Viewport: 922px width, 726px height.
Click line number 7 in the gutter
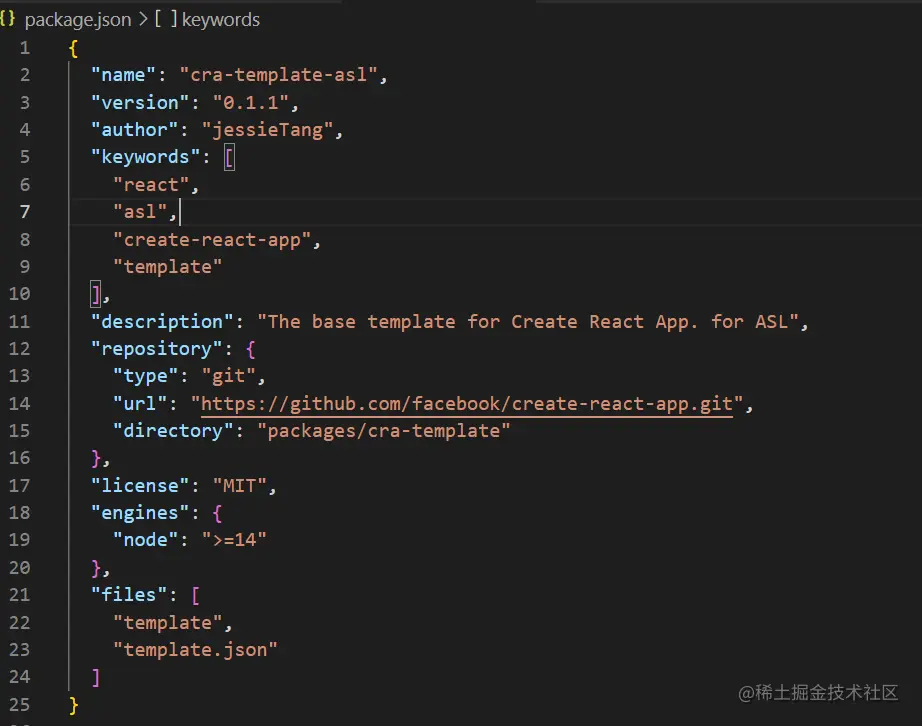25,212
